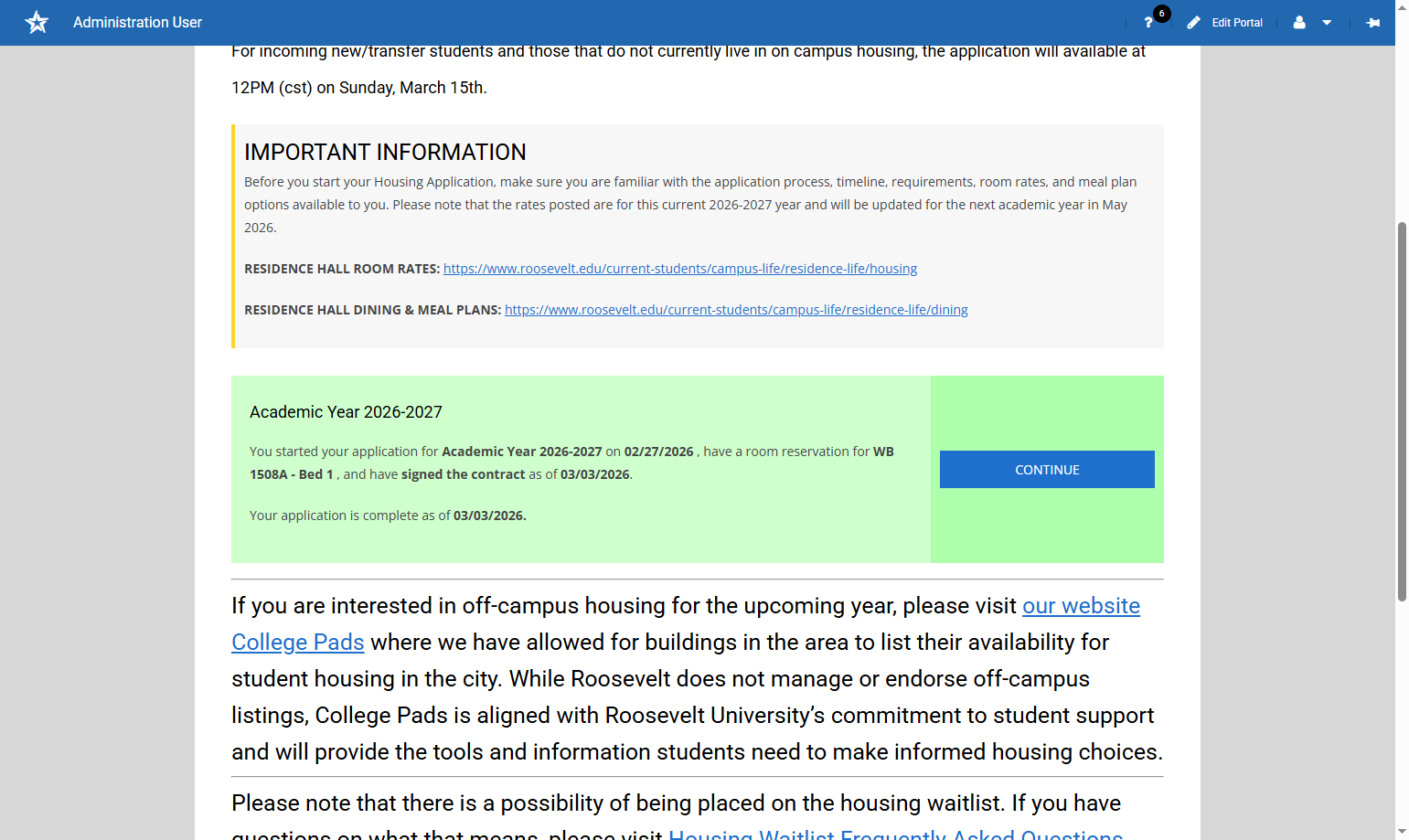Click the notification badge showing 6
The image size is (1409, 840).
pos(1161,14)
